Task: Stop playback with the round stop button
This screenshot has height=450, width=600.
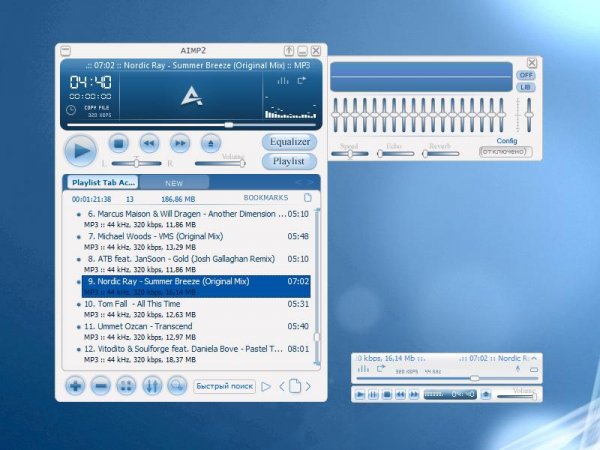Action: point(118,143)
